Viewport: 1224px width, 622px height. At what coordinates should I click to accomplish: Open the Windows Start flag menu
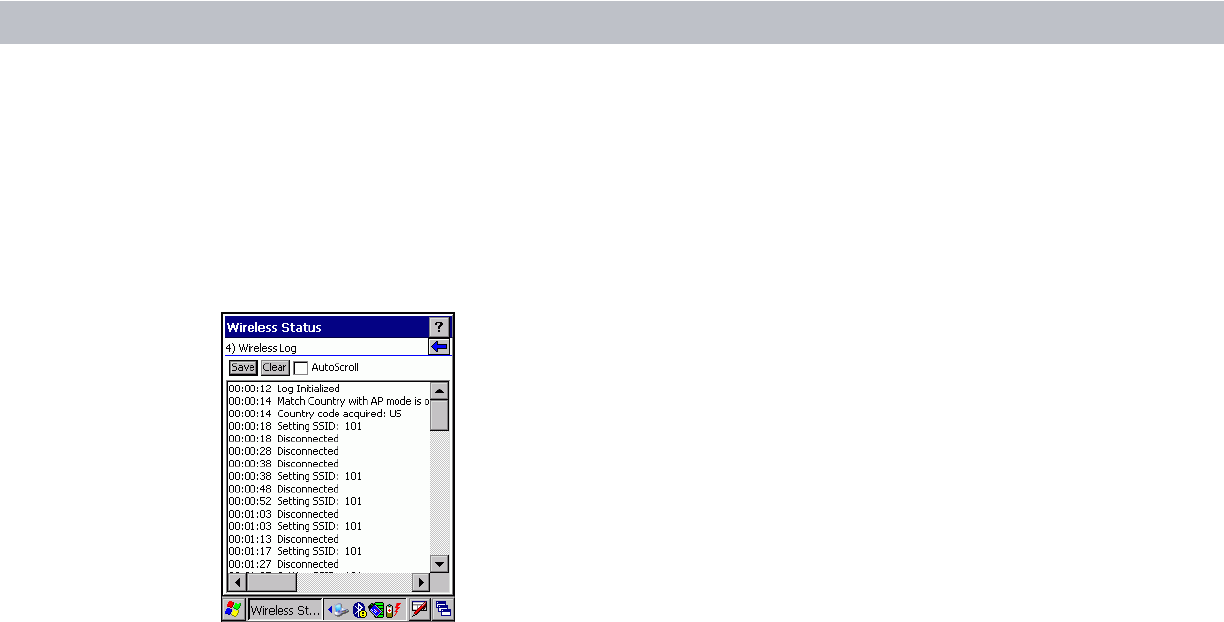(x=233, y=609)
